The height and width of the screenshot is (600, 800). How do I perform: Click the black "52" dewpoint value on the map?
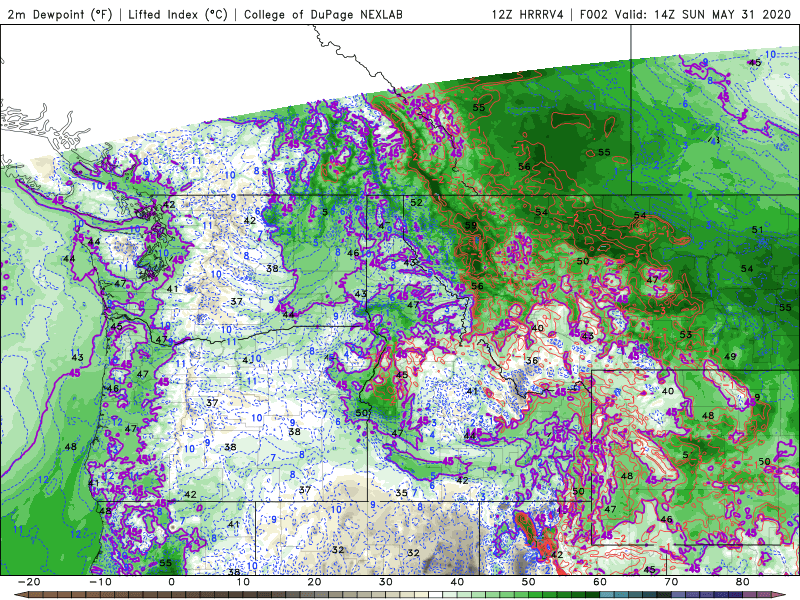[416, 202]
